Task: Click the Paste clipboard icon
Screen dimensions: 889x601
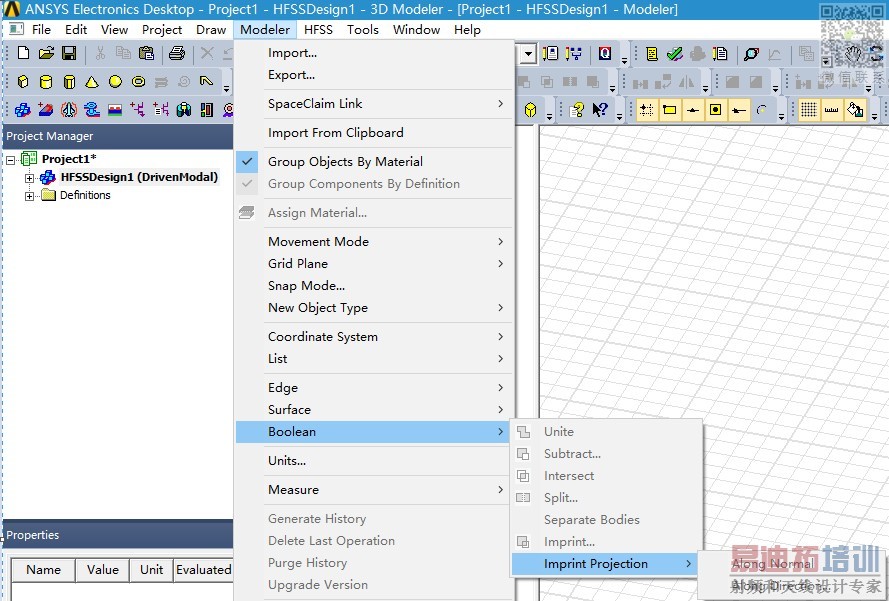Action: click(x=146, y=53)
